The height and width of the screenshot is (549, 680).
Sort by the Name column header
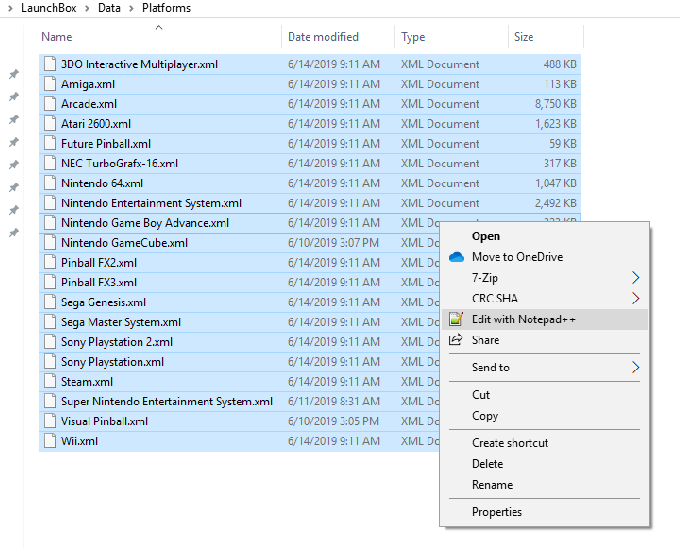click(57, 37)
